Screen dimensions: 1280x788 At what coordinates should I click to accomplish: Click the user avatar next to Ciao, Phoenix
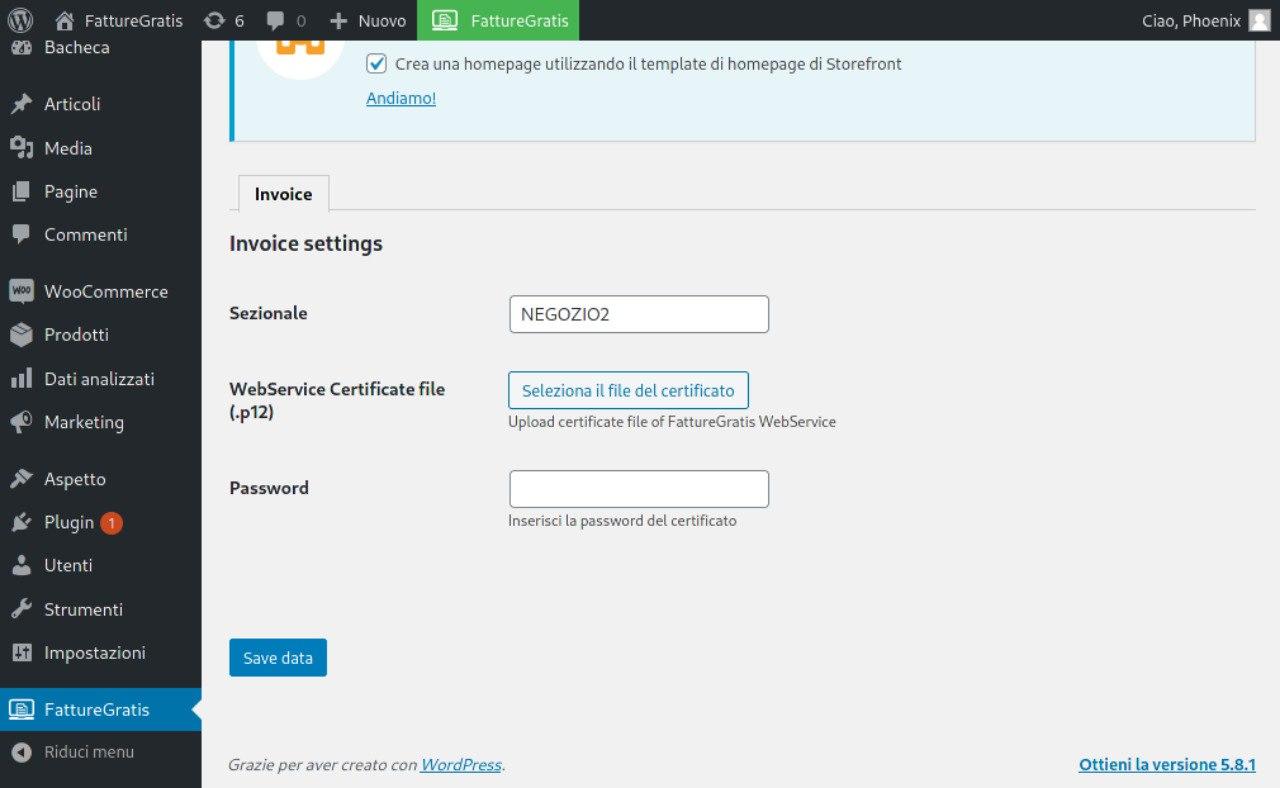click(1260, 20)
